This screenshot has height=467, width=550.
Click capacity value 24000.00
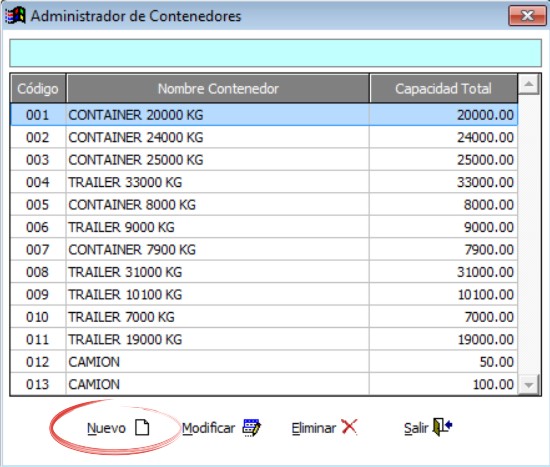point(485,137)
